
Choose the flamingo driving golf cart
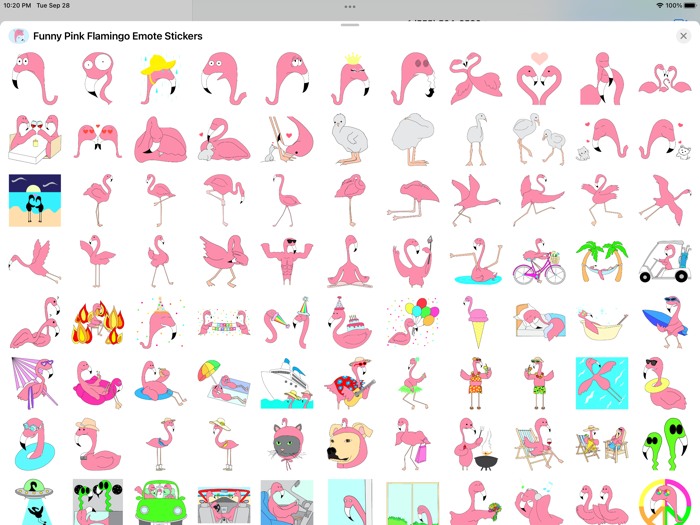tap(665, 261)
